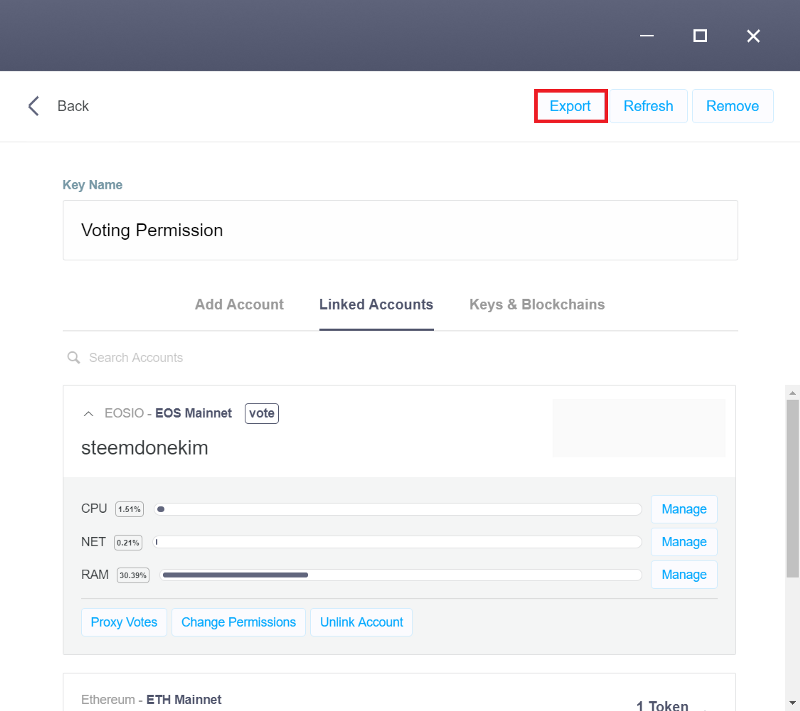This screenshot has width=800, height=711.
Task: Close the application window
Action: [753, 36]
